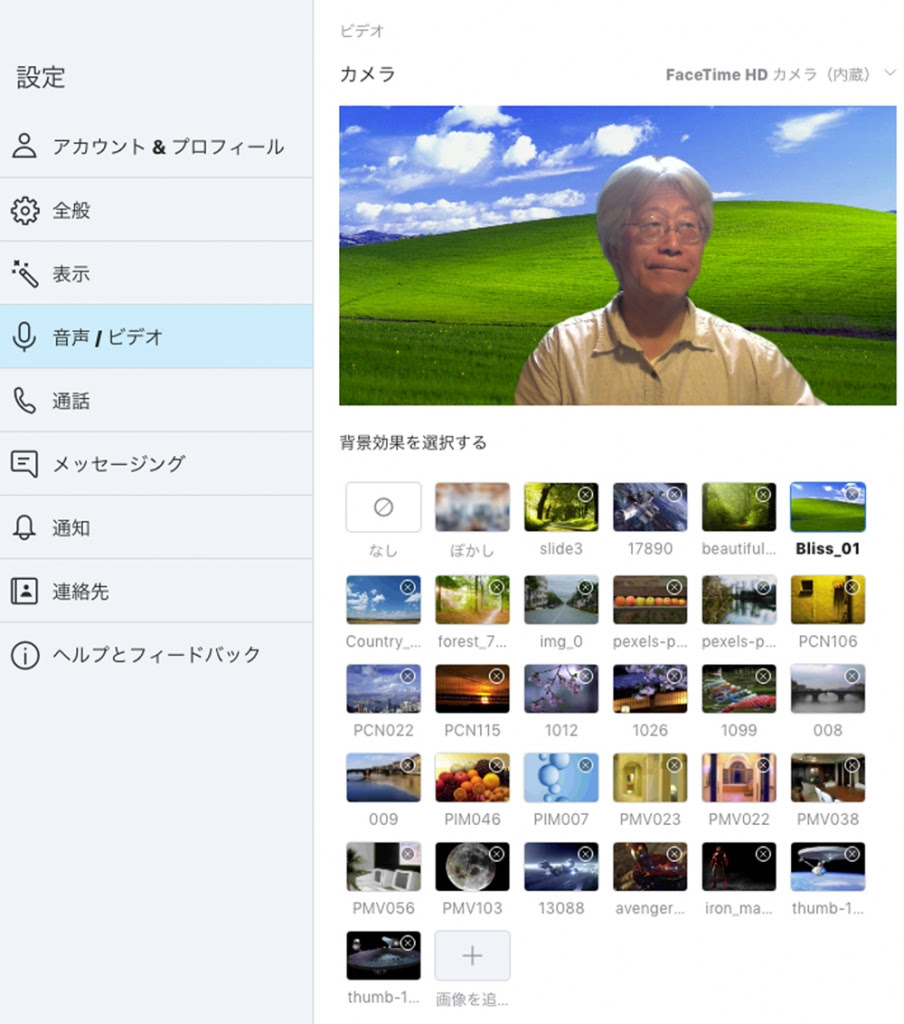The width and height of the screenshot is (904, 1024).
Task: Choose the img_0 road background
Action: [561, 600]
